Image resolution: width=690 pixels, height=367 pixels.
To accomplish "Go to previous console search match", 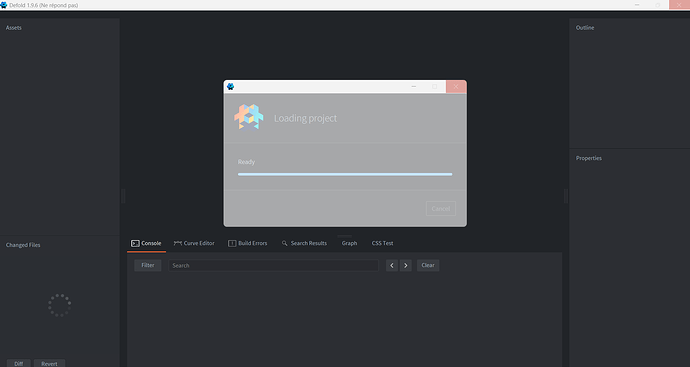I will tap(392, 265).
